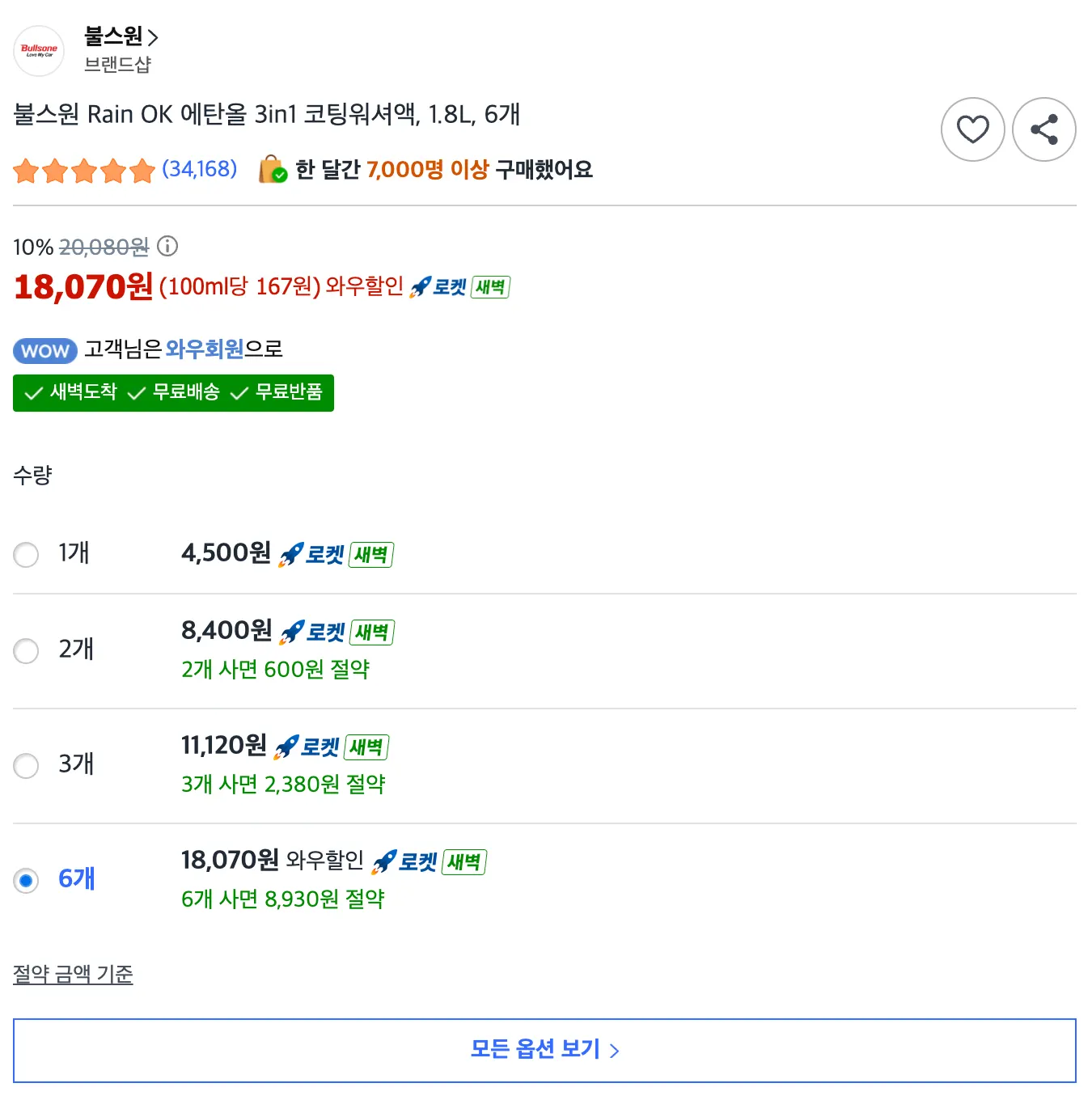Image resolution: width=1092 pixels, height=1100 pixels.
Task: Select the 1개 quantity radio button
Action: tap(26, 555)
